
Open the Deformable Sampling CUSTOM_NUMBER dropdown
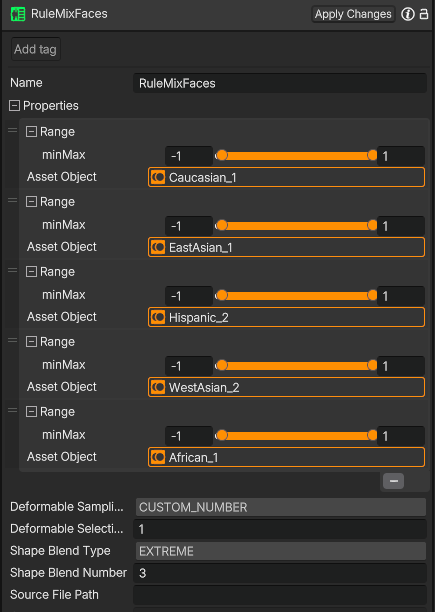(281, 507)
